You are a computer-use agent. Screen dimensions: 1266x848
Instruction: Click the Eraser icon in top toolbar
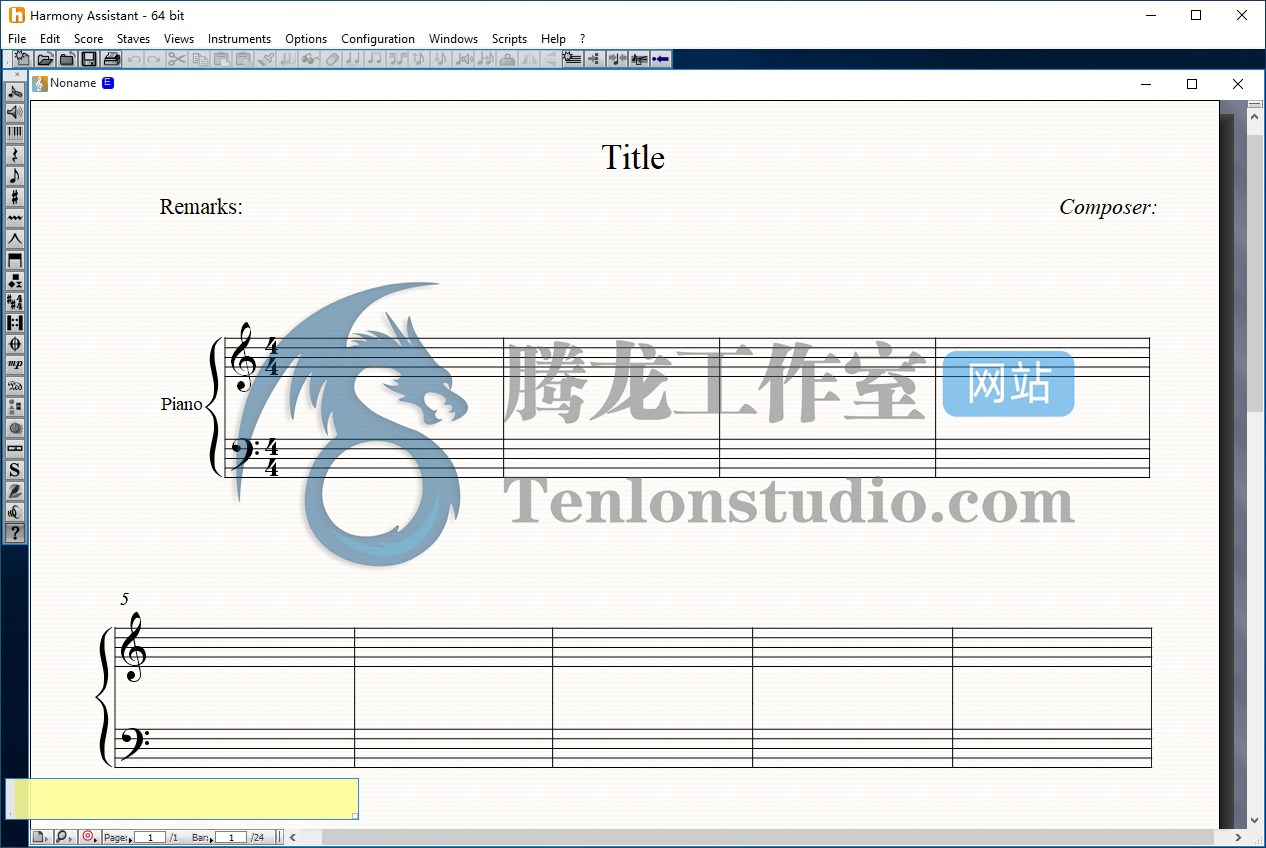click(333, 59)
